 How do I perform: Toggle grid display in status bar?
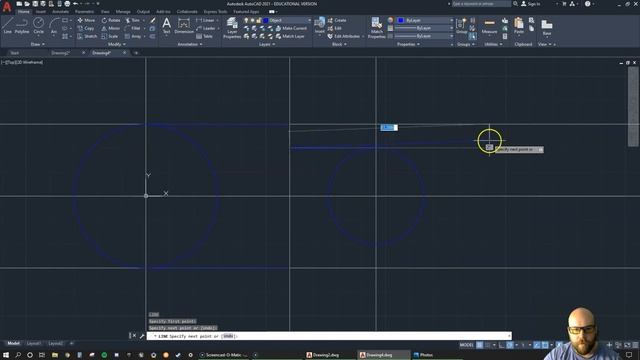(480, 345)
